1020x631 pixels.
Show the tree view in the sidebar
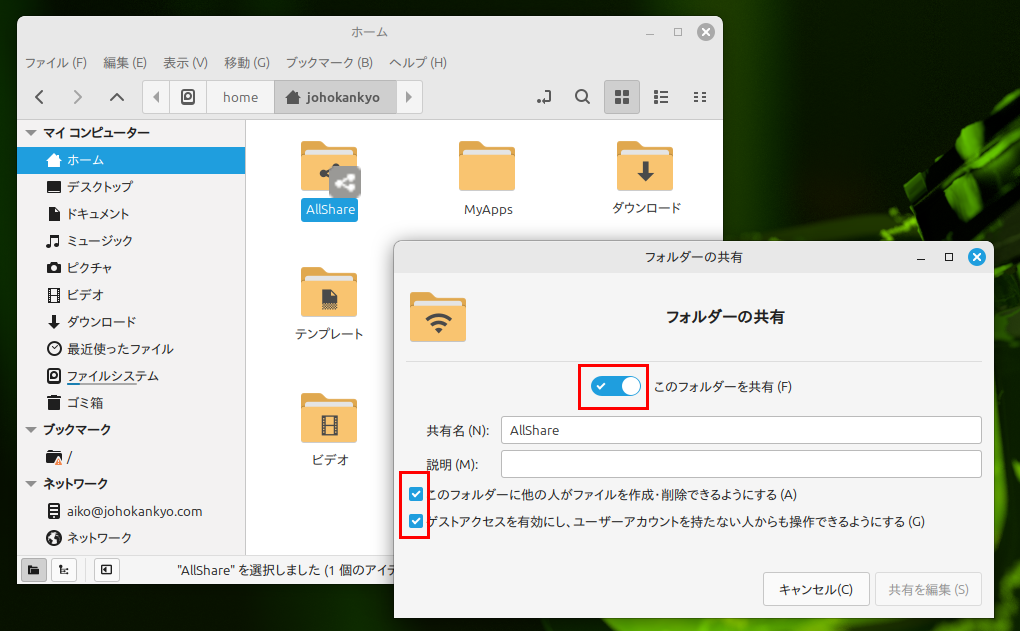(64, 569)
